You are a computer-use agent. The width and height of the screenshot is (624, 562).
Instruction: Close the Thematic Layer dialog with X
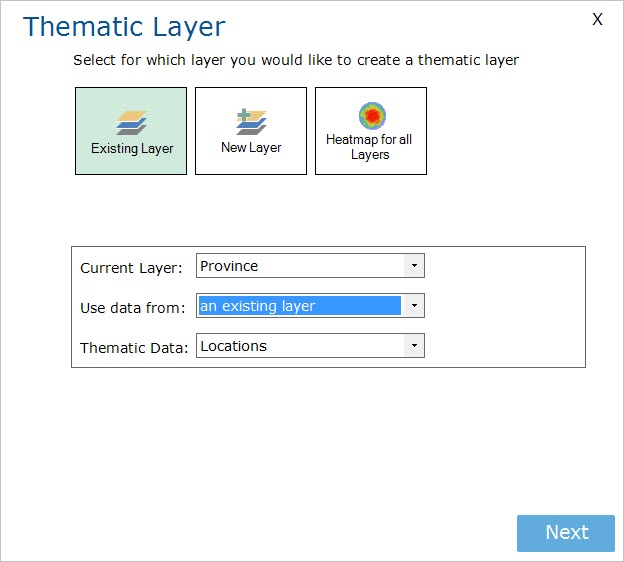[597, 19]
